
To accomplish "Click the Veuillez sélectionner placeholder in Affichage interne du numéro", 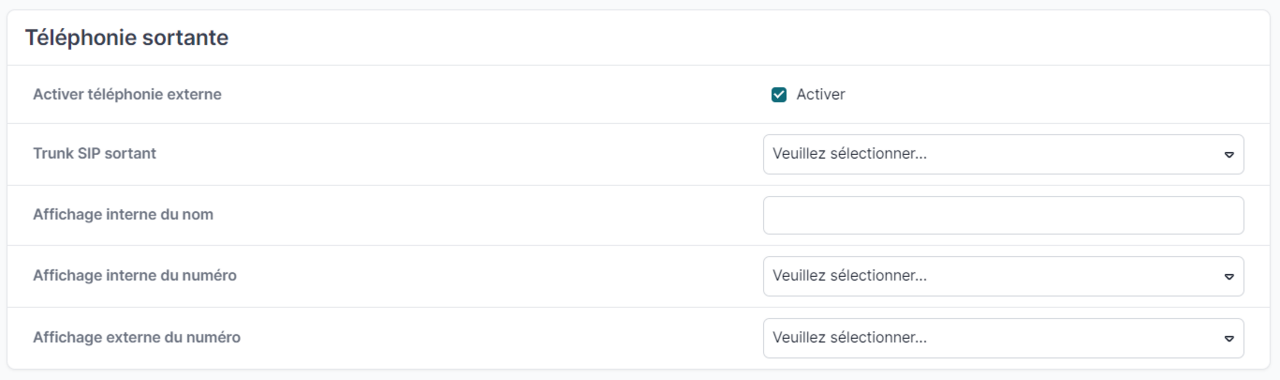I will (x=850, y=276).
